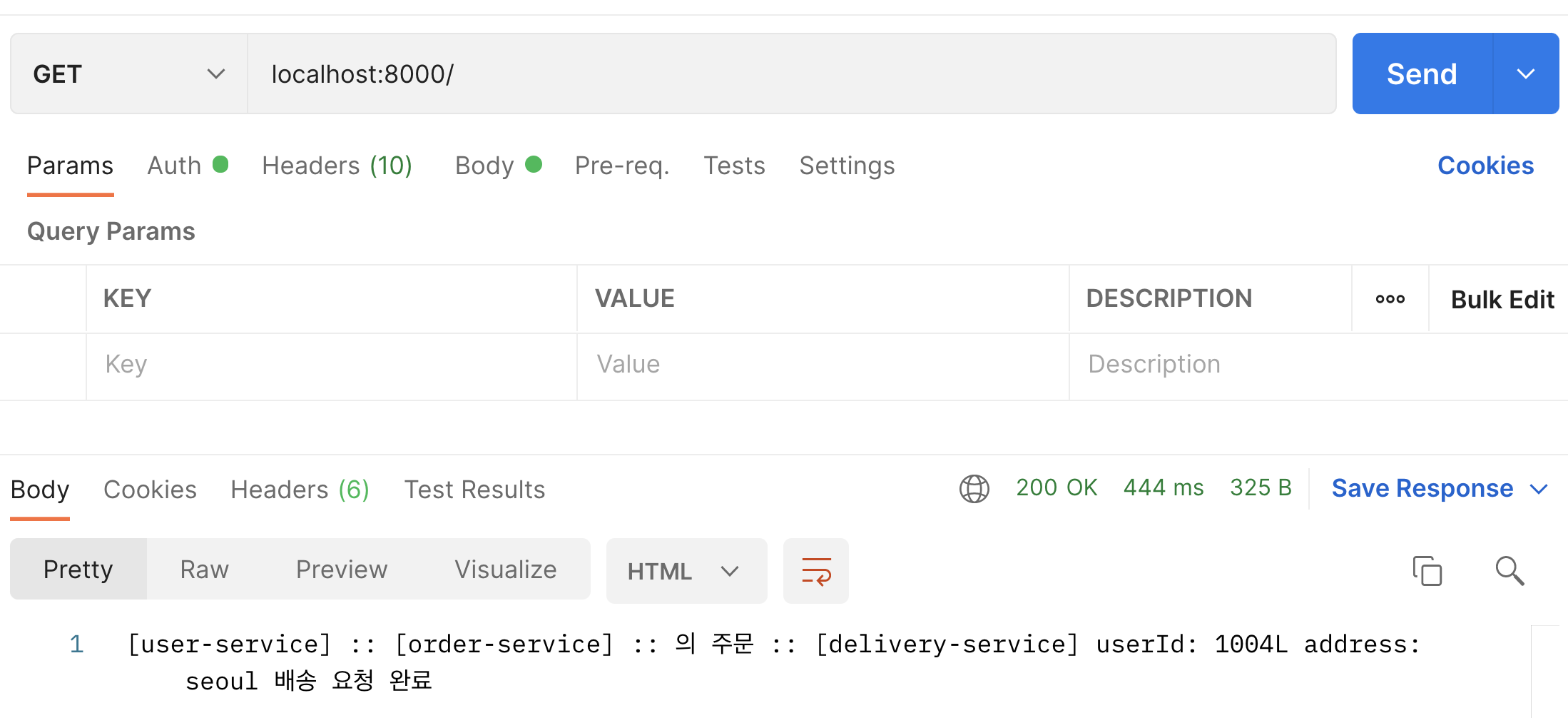Expand HTML format dropdown

point(686,571)
